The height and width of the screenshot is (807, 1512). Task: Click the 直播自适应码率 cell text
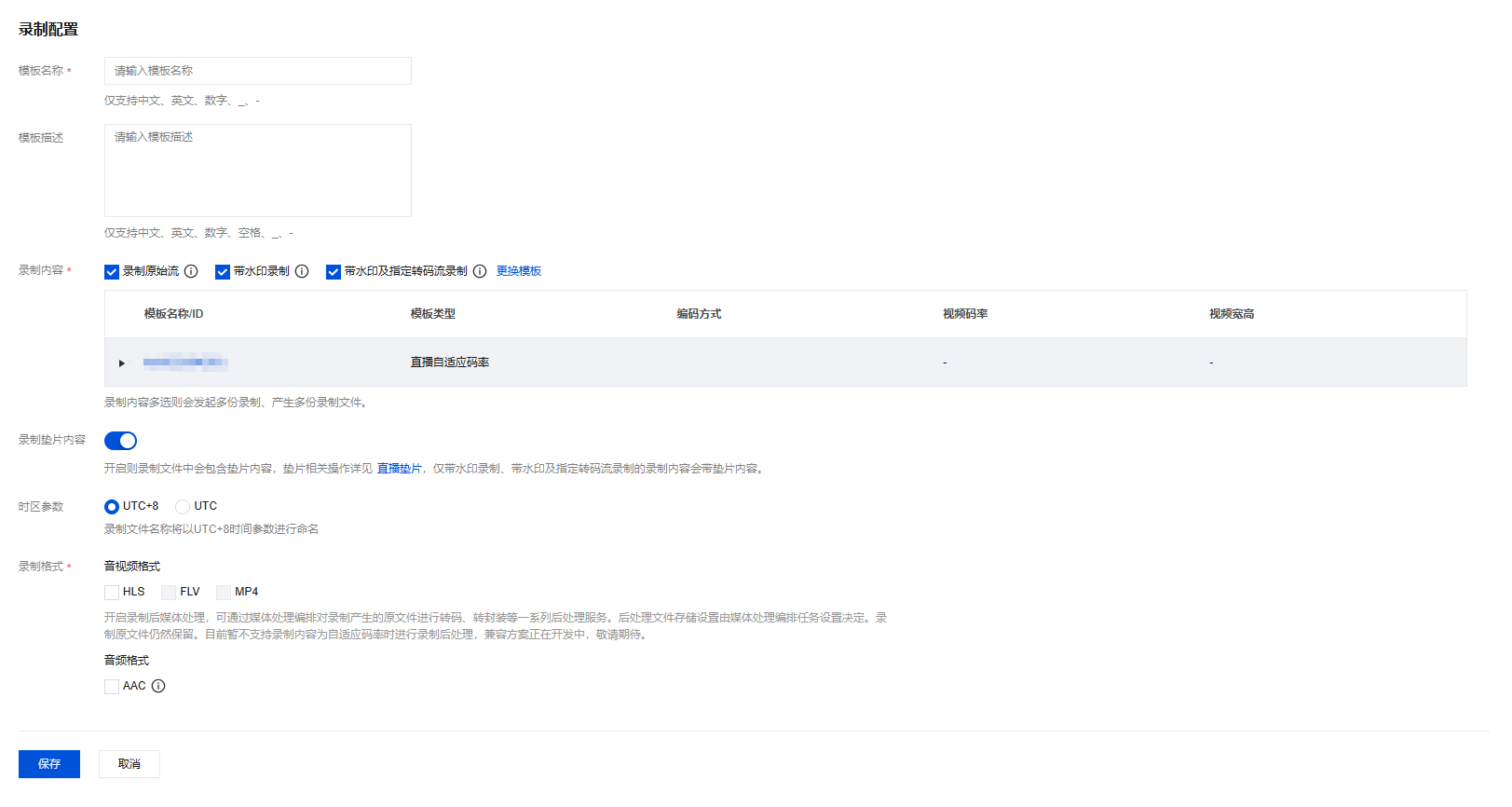point(450,362)
